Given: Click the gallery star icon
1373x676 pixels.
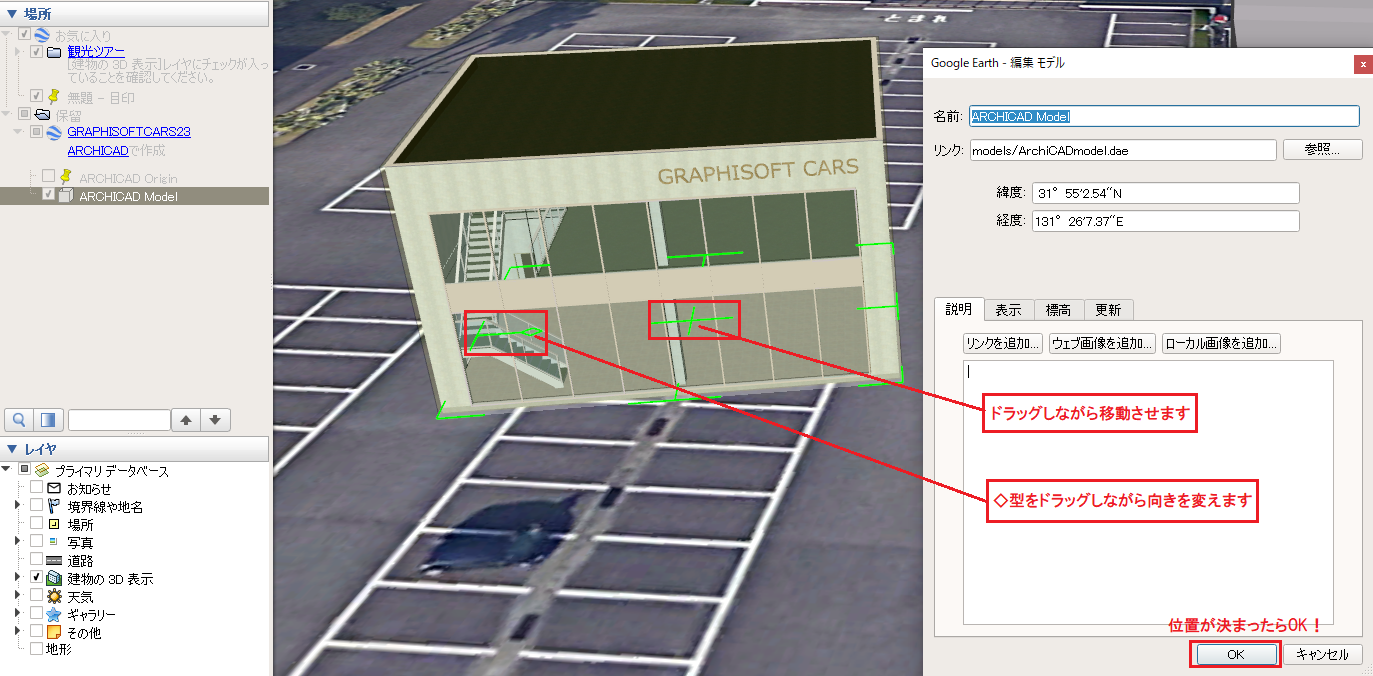Looking at the screenshot, I should 54,615.
